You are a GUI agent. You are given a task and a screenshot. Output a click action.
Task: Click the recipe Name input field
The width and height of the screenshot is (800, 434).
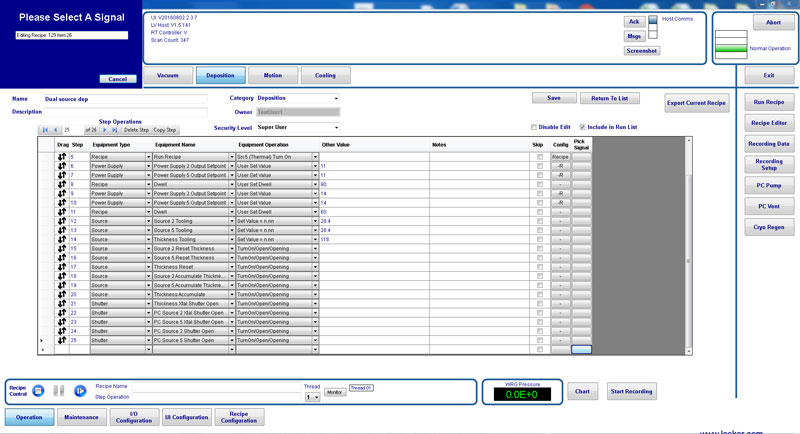click(x=125, y=99)
